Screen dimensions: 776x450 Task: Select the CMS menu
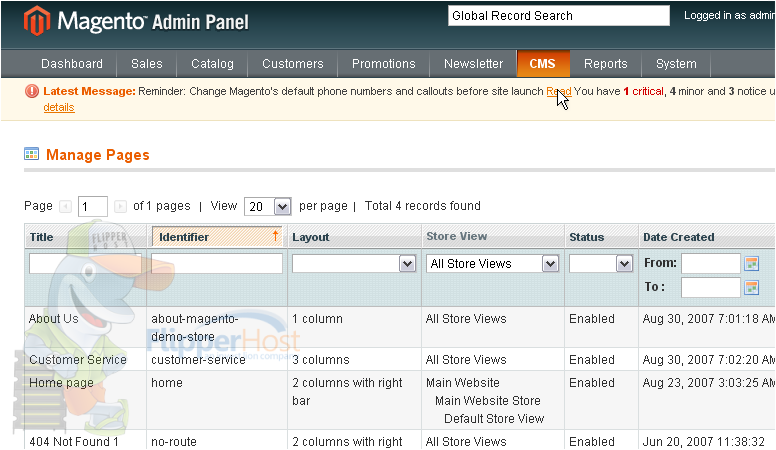[543, 64]
